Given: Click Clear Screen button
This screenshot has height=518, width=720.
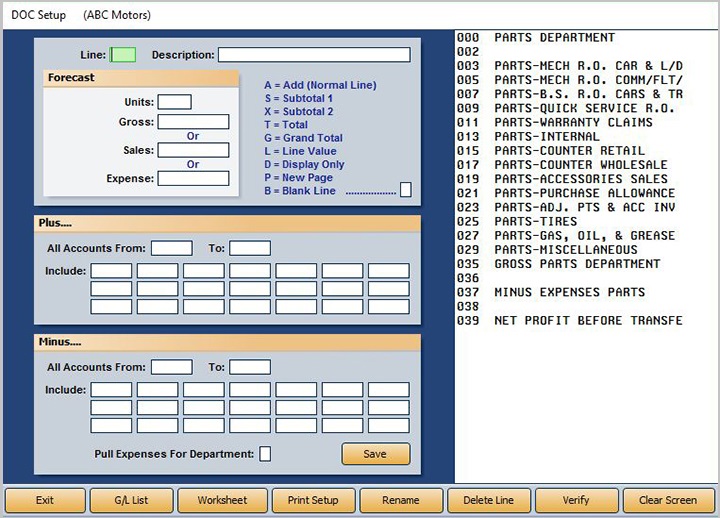Looking at the screenshot, I should click(x=668, y=500).
